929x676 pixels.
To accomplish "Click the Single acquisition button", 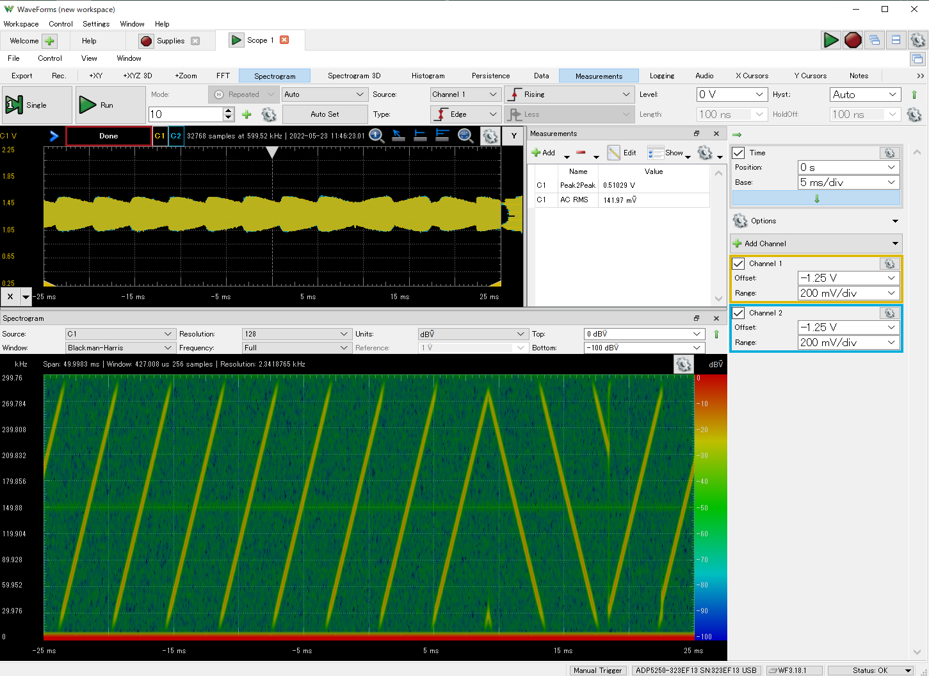I will (37, 105).
